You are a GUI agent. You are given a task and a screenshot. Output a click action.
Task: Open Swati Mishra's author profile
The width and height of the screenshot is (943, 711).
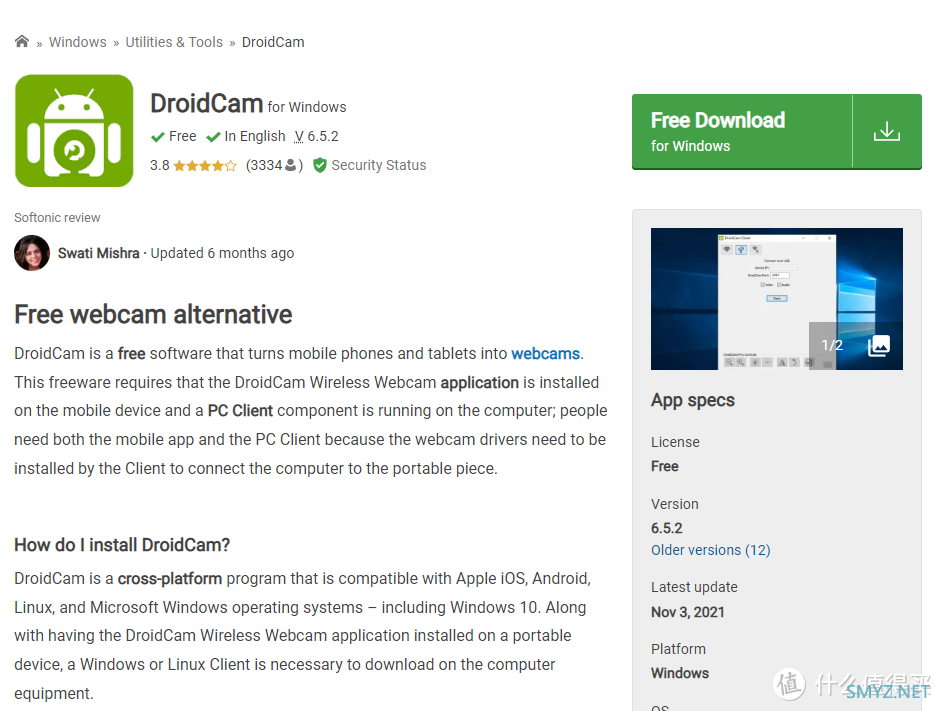(x=99, y=253)
